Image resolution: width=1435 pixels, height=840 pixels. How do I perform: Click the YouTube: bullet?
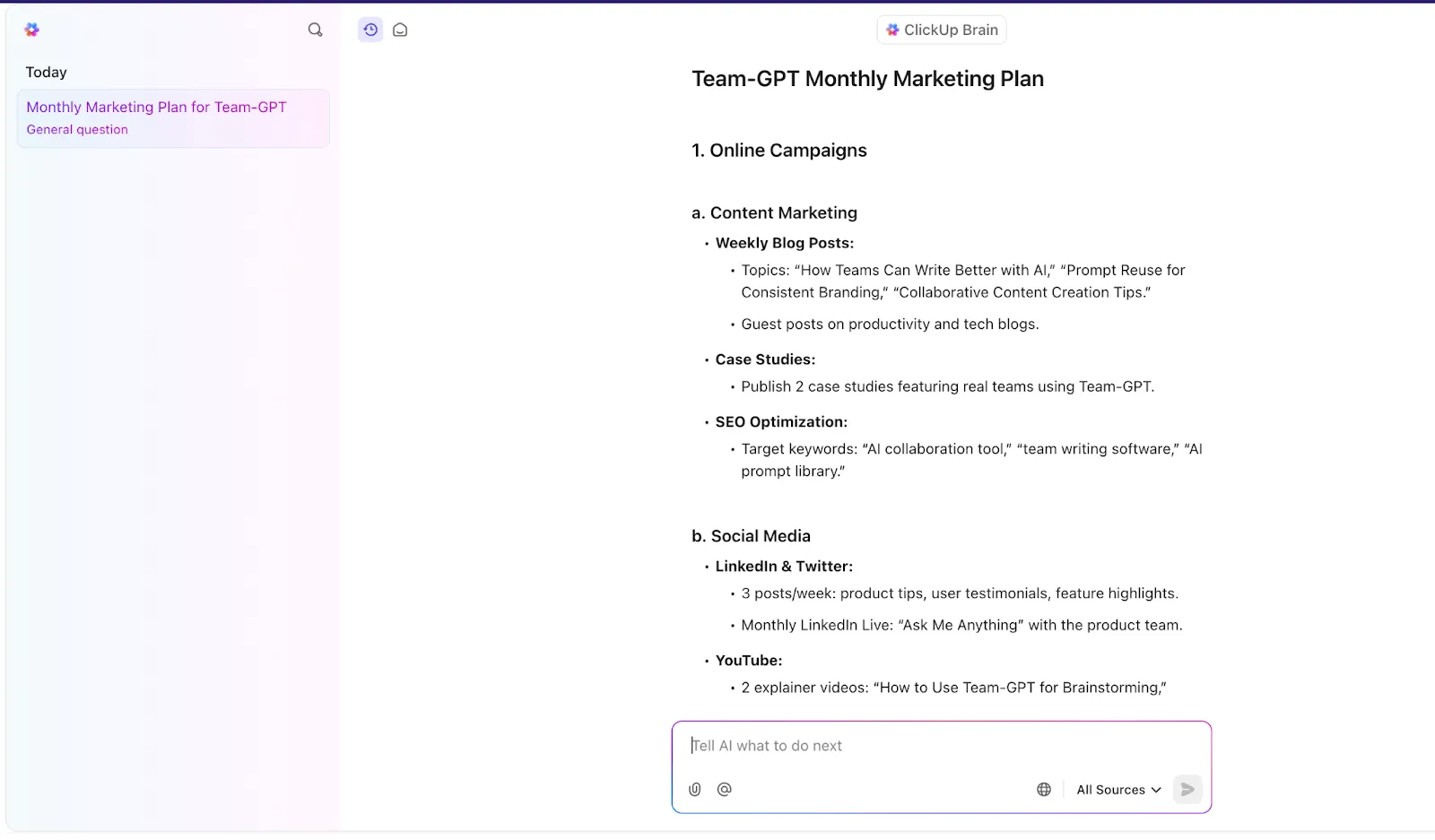749,661
